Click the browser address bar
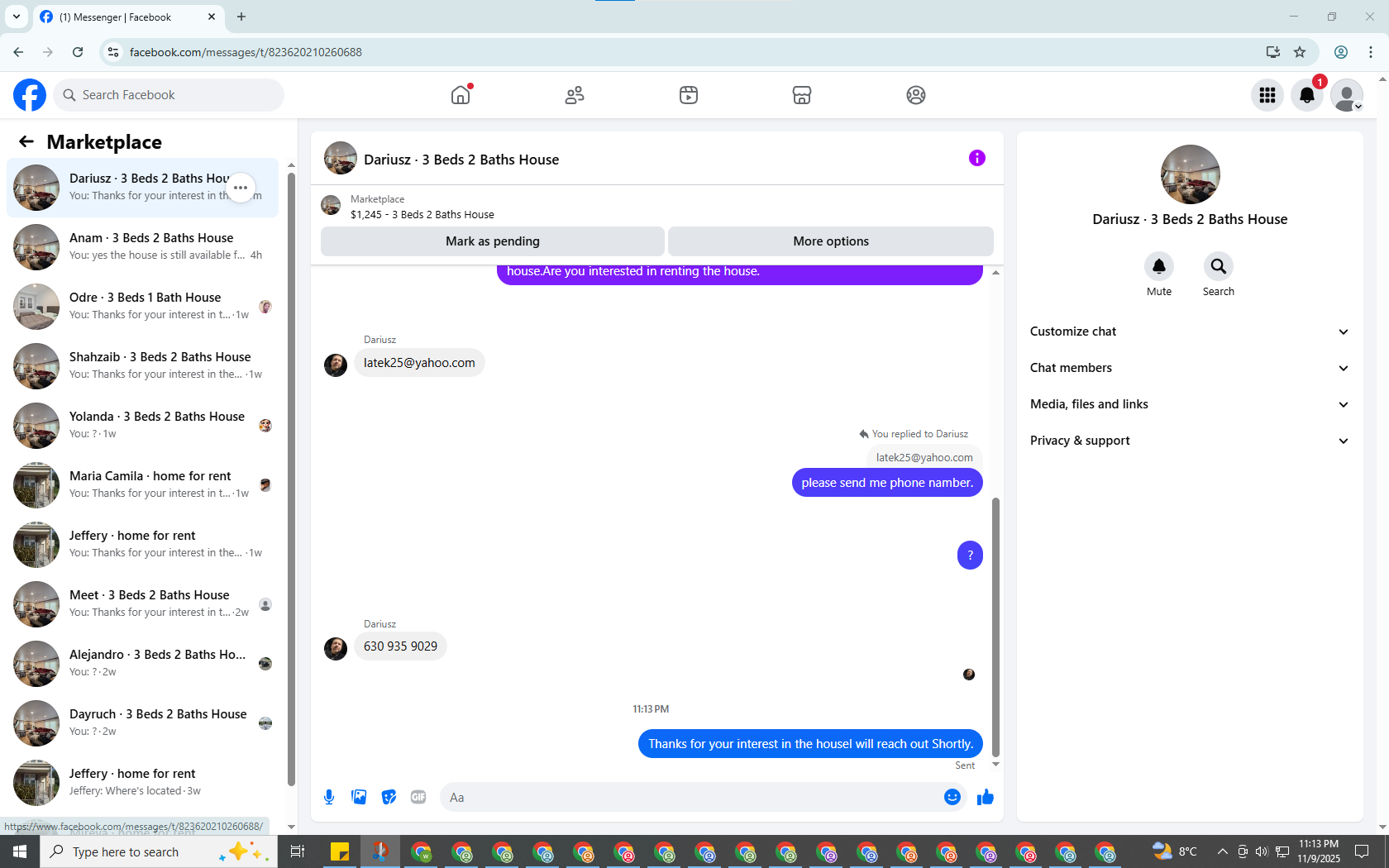Image resolution: width=1389 pixels, height=868 pixels. coord(693,52)
